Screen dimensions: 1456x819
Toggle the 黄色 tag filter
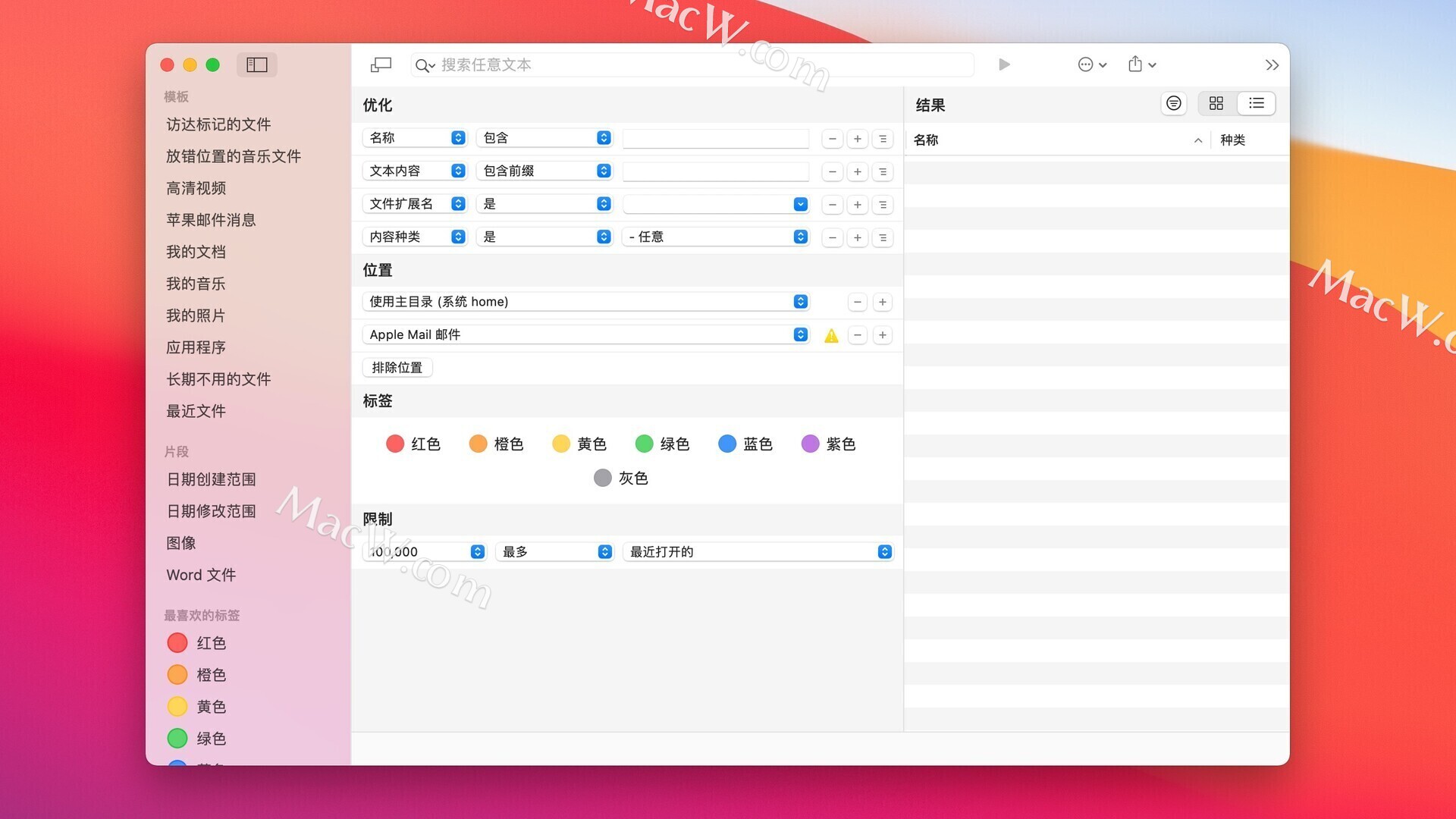(x=579, y=444)
